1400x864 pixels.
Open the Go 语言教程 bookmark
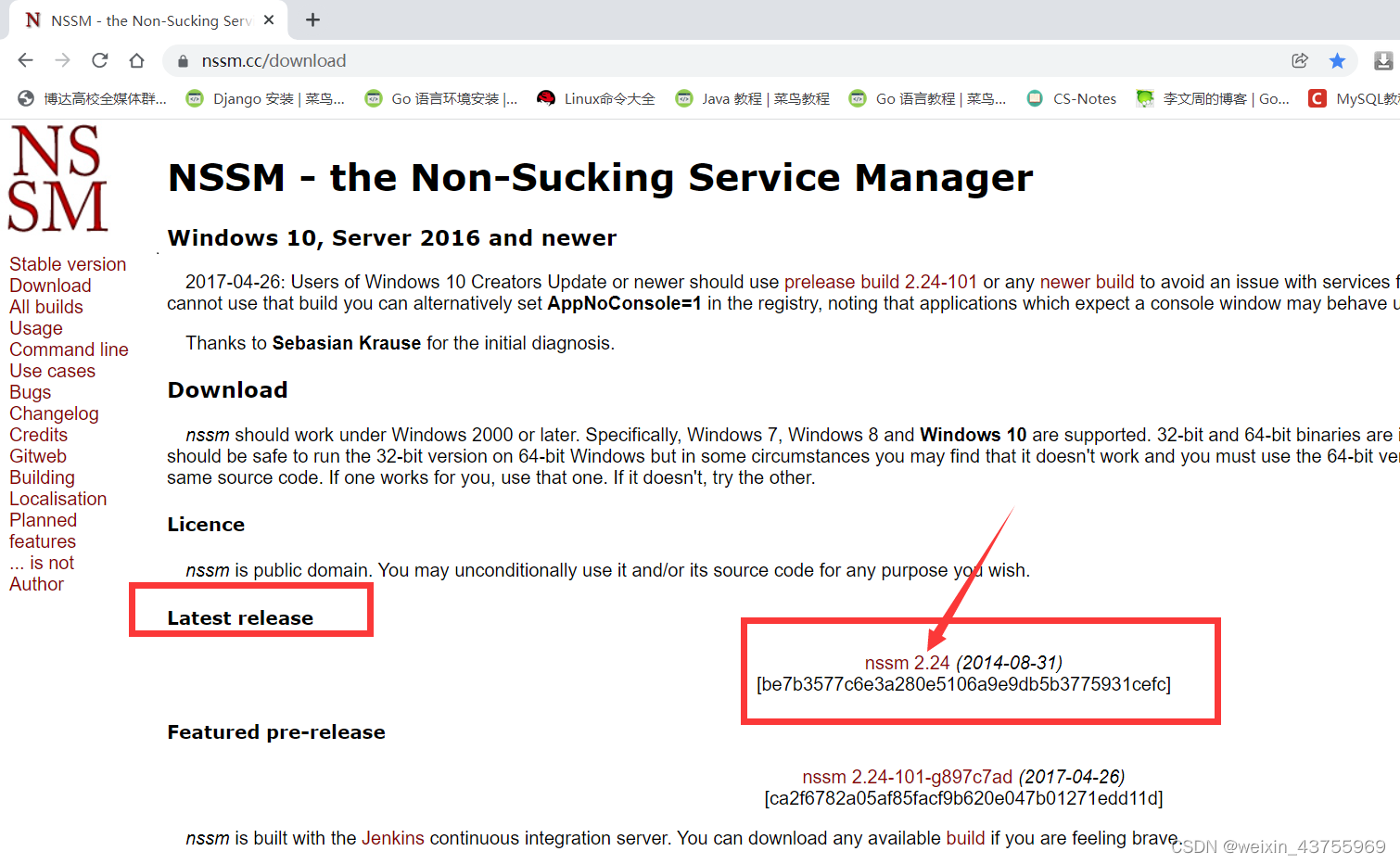click(x=927, y=98)
